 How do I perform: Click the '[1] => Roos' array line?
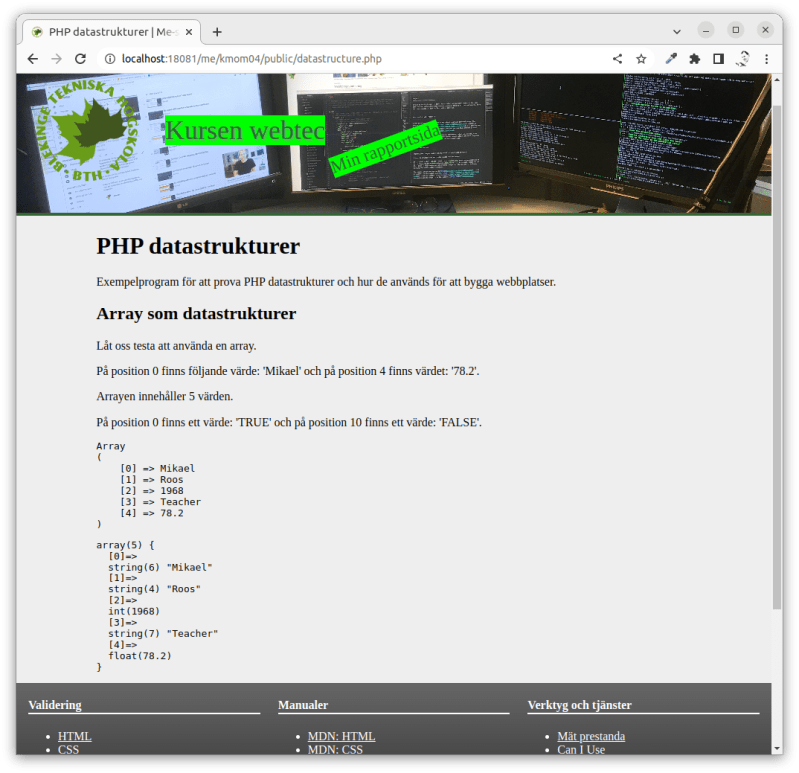click(151, 479)
